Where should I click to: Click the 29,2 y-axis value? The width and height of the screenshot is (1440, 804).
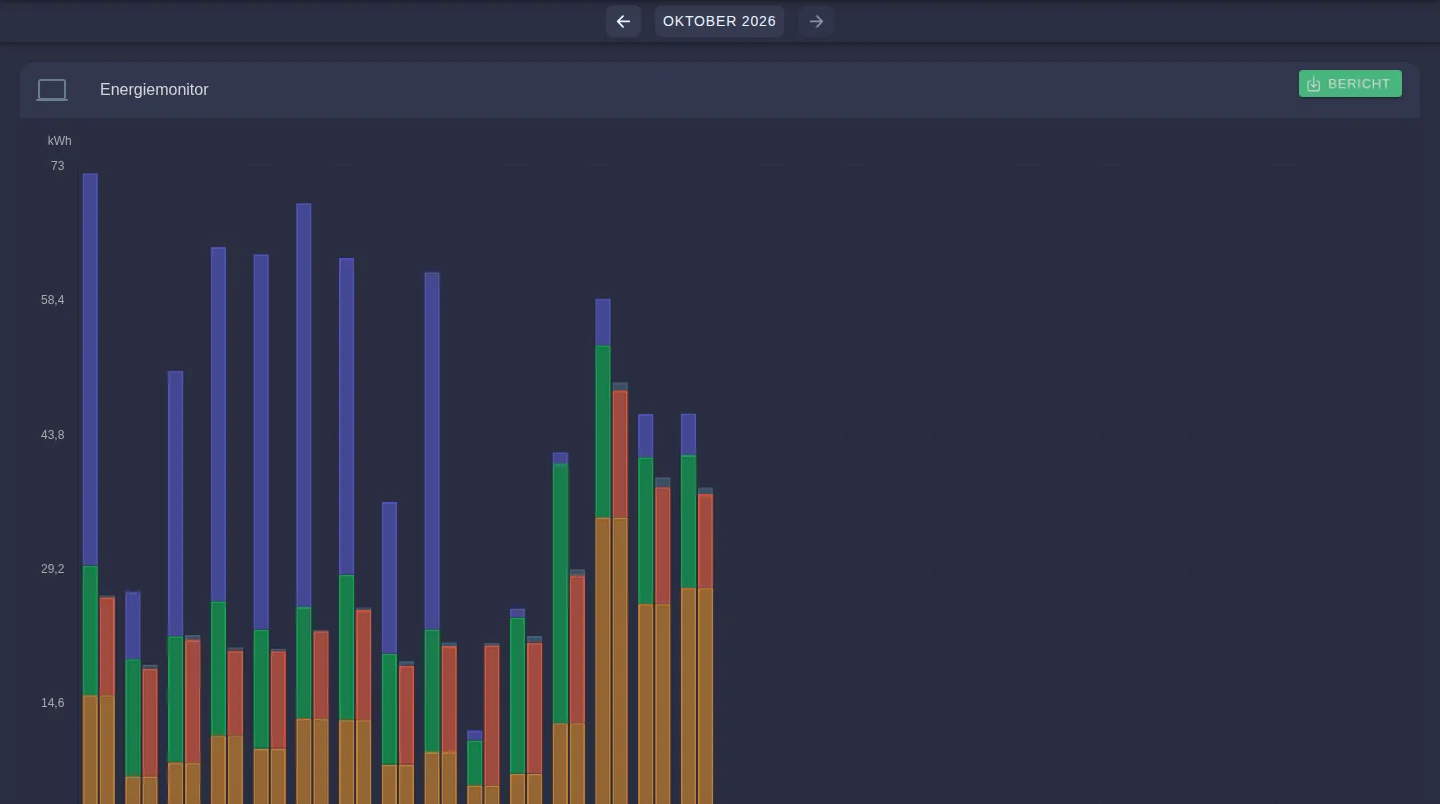click(x=53, y=569)
